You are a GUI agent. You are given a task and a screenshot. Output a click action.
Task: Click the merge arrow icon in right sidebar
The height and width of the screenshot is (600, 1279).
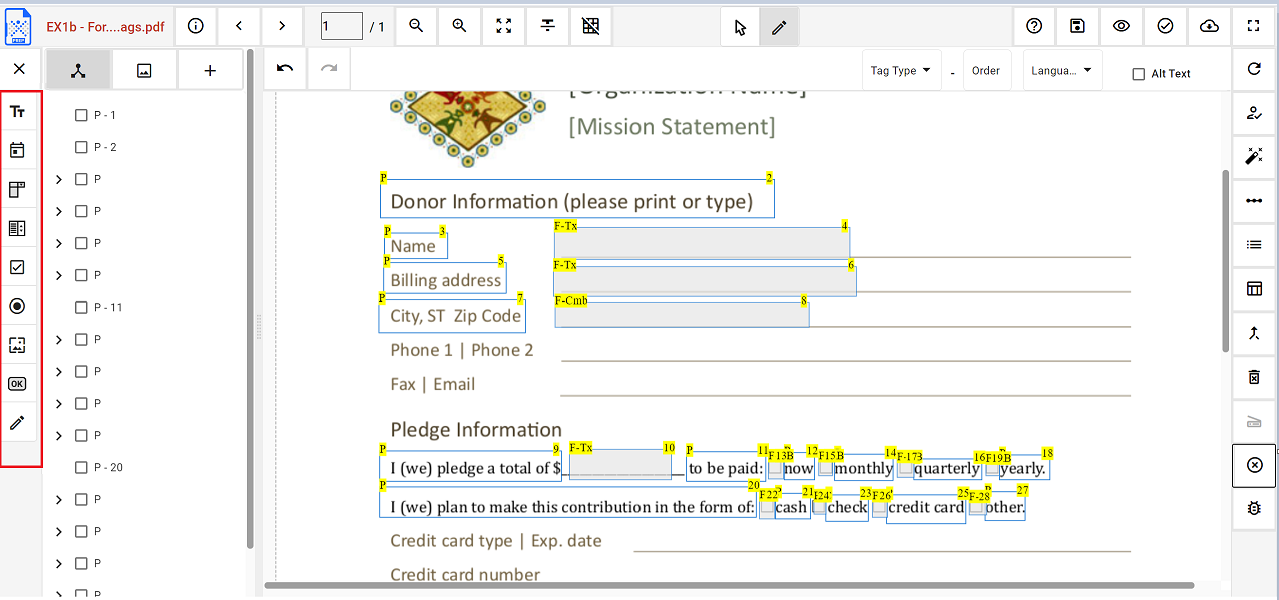pos(1254,333)
